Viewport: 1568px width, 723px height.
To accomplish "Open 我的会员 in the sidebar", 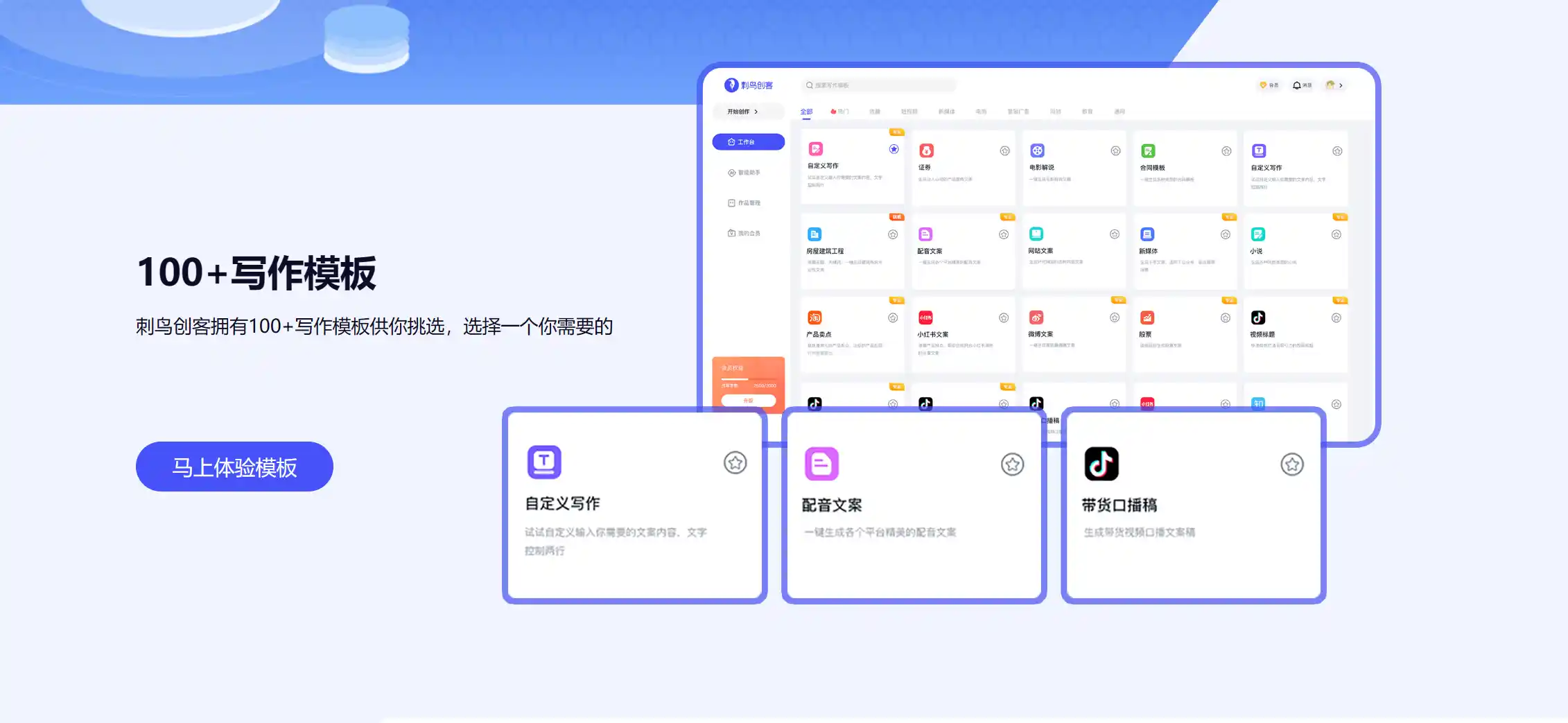I will tap(744, 234).
